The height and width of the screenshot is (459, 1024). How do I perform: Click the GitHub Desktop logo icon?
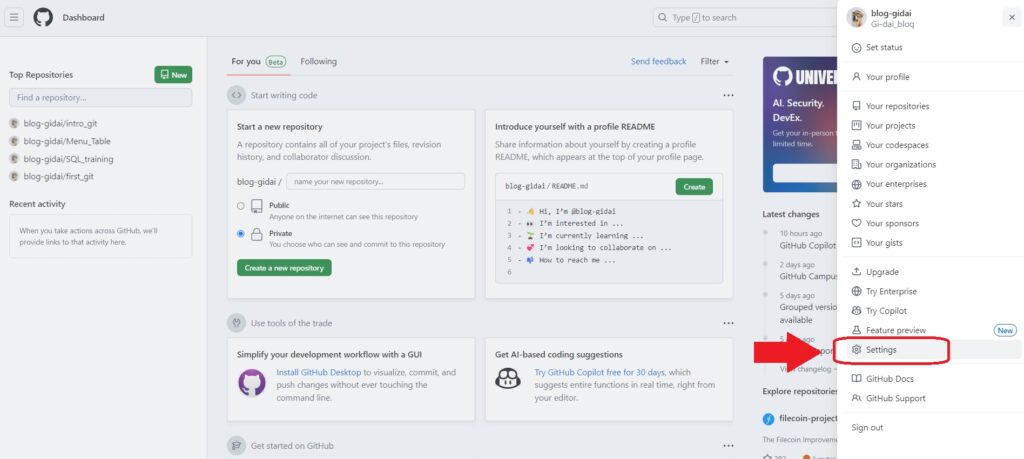click(x=252, y=382)
